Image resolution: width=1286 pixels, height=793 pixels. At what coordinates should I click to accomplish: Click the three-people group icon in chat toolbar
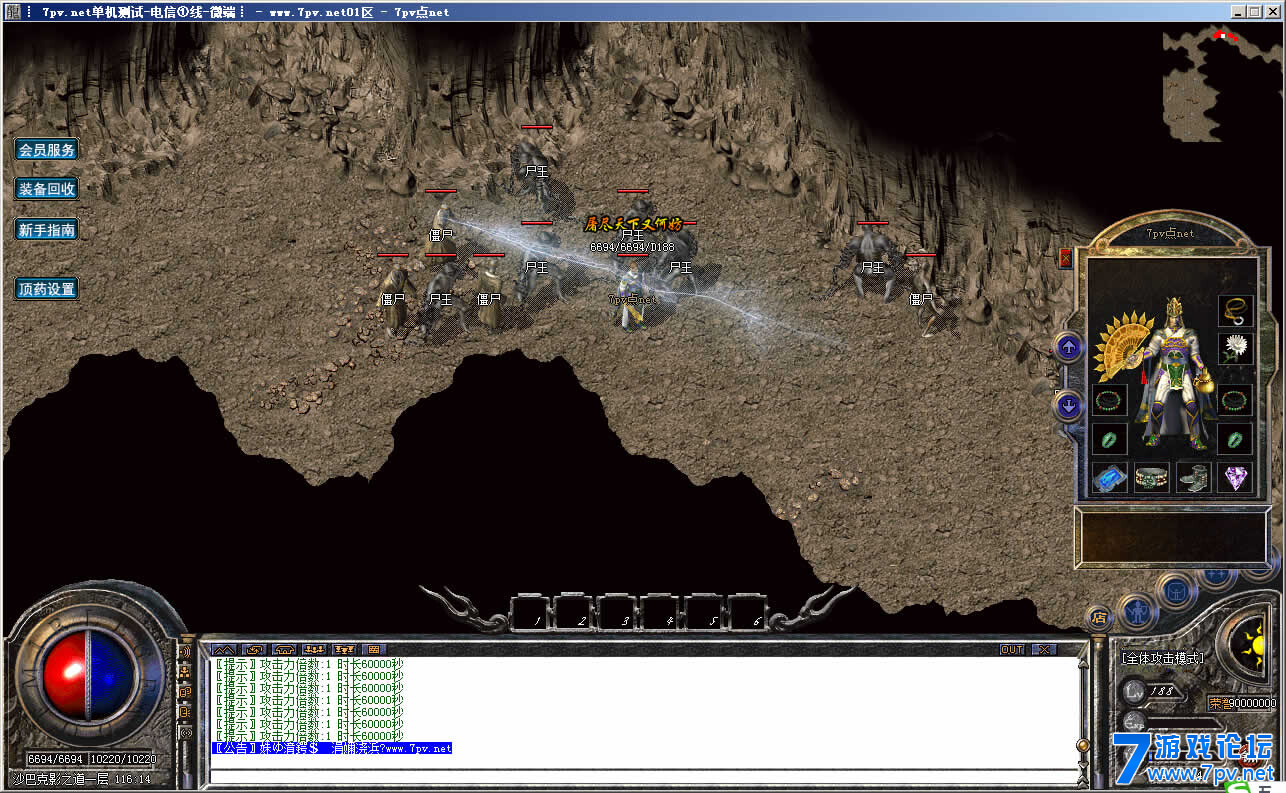point(314,650)
